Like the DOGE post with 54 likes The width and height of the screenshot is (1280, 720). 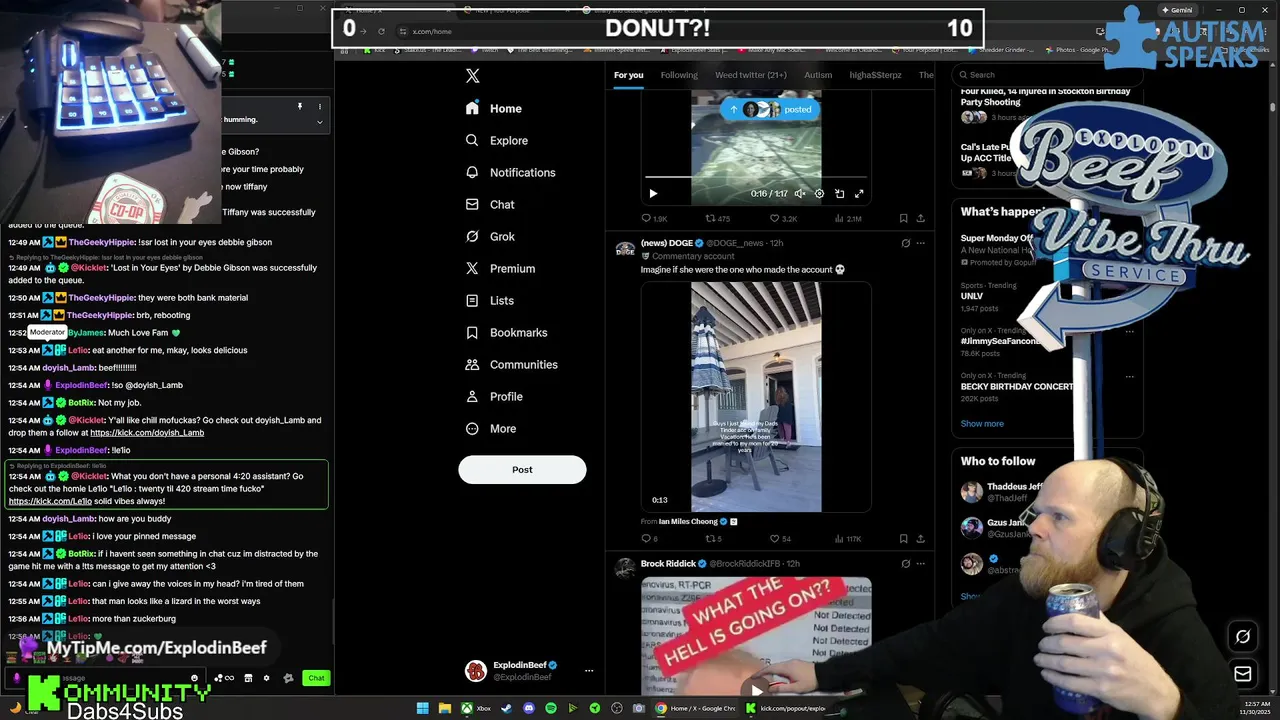(780, 539)
